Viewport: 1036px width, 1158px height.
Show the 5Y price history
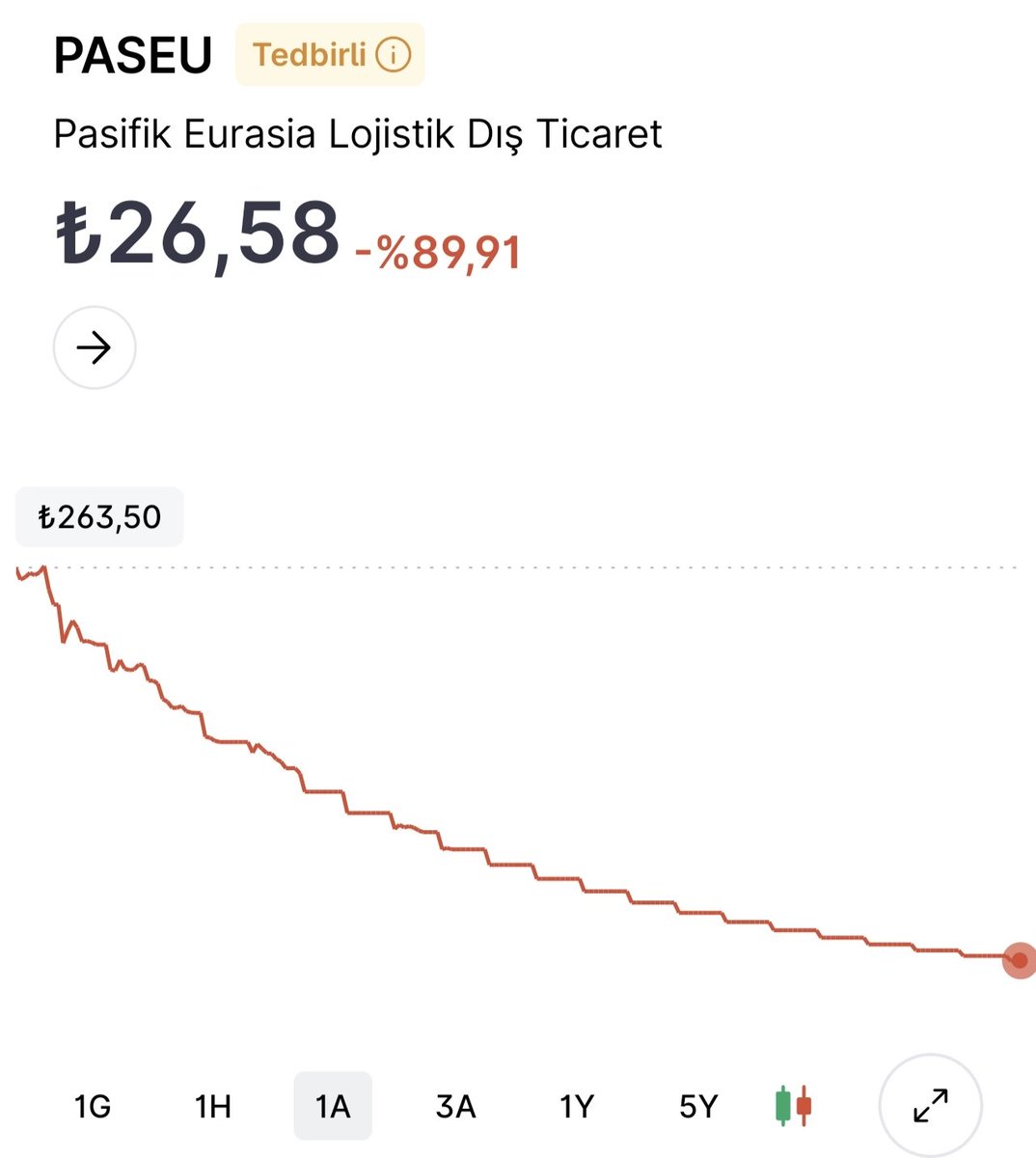pyautogui.click(x=698, y=1106)
